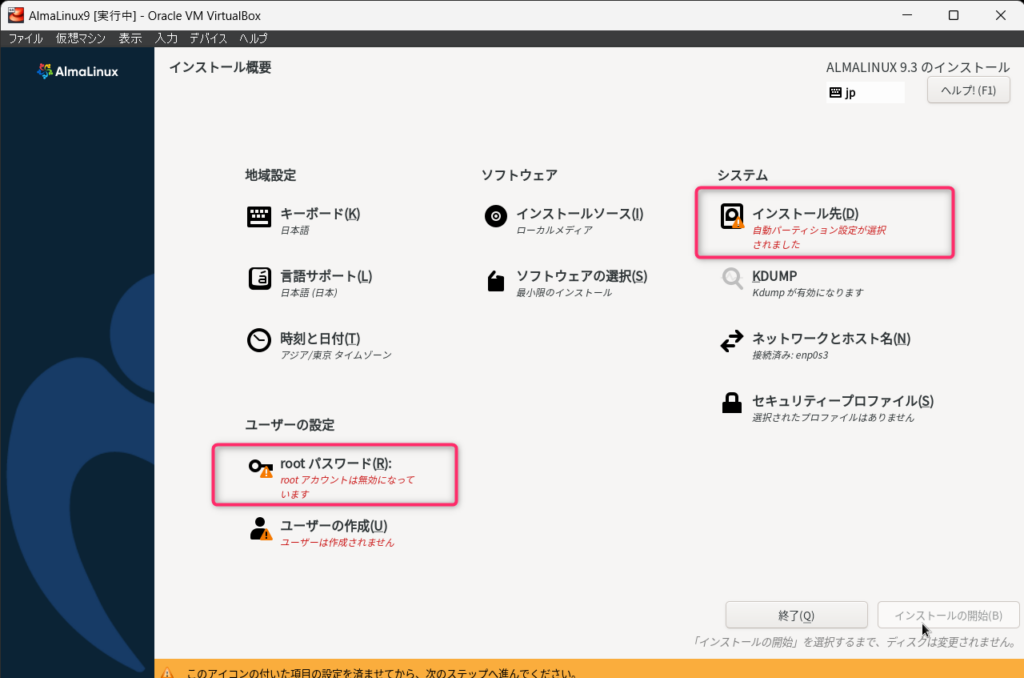This screenshot has width=1024, height=678.
Task: Open the 言語サポート language icon
Action: click(259, 279)
